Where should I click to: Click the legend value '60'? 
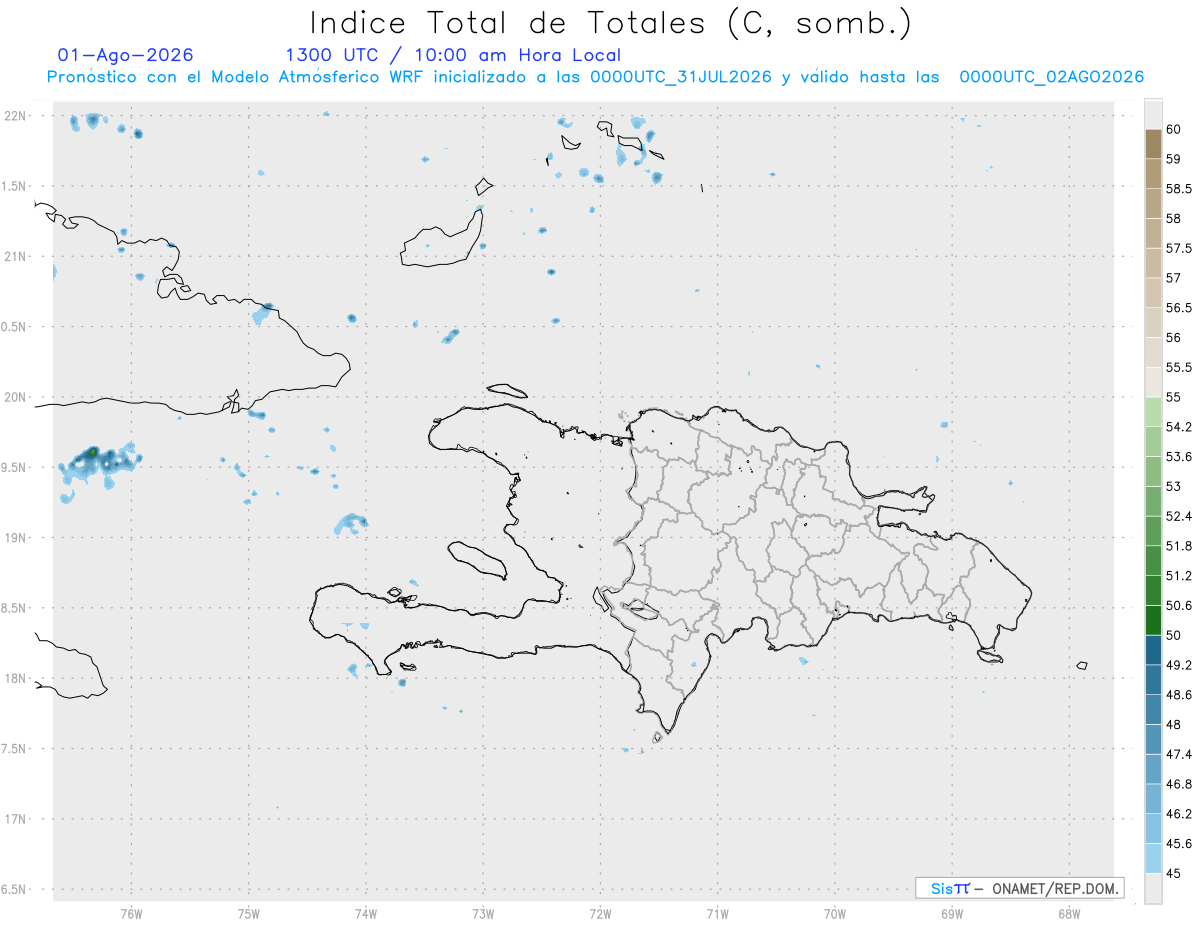click(x=1173, y=129)
